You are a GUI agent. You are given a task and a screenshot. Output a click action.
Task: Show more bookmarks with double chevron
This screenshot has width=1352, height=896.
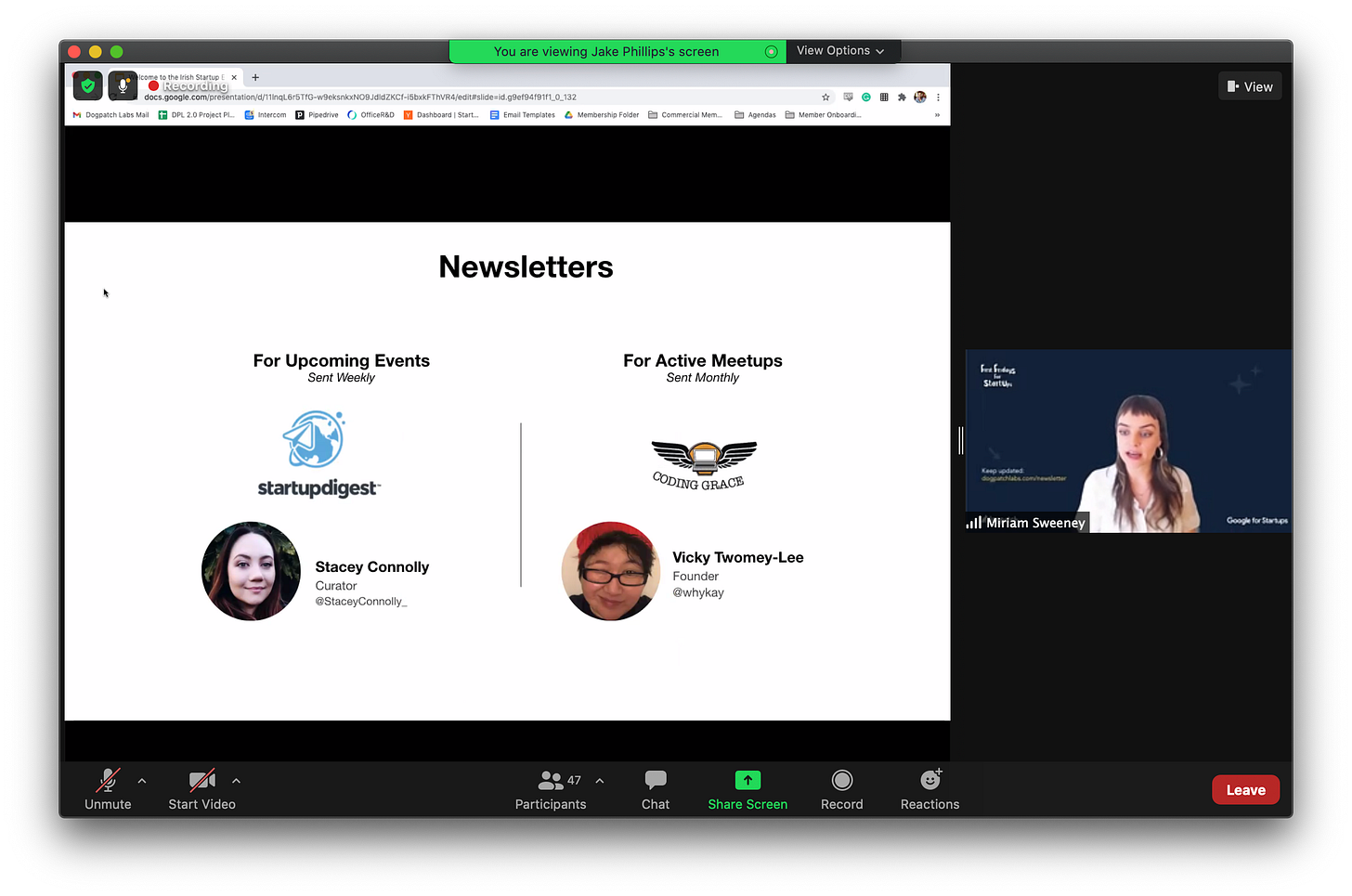937,115
